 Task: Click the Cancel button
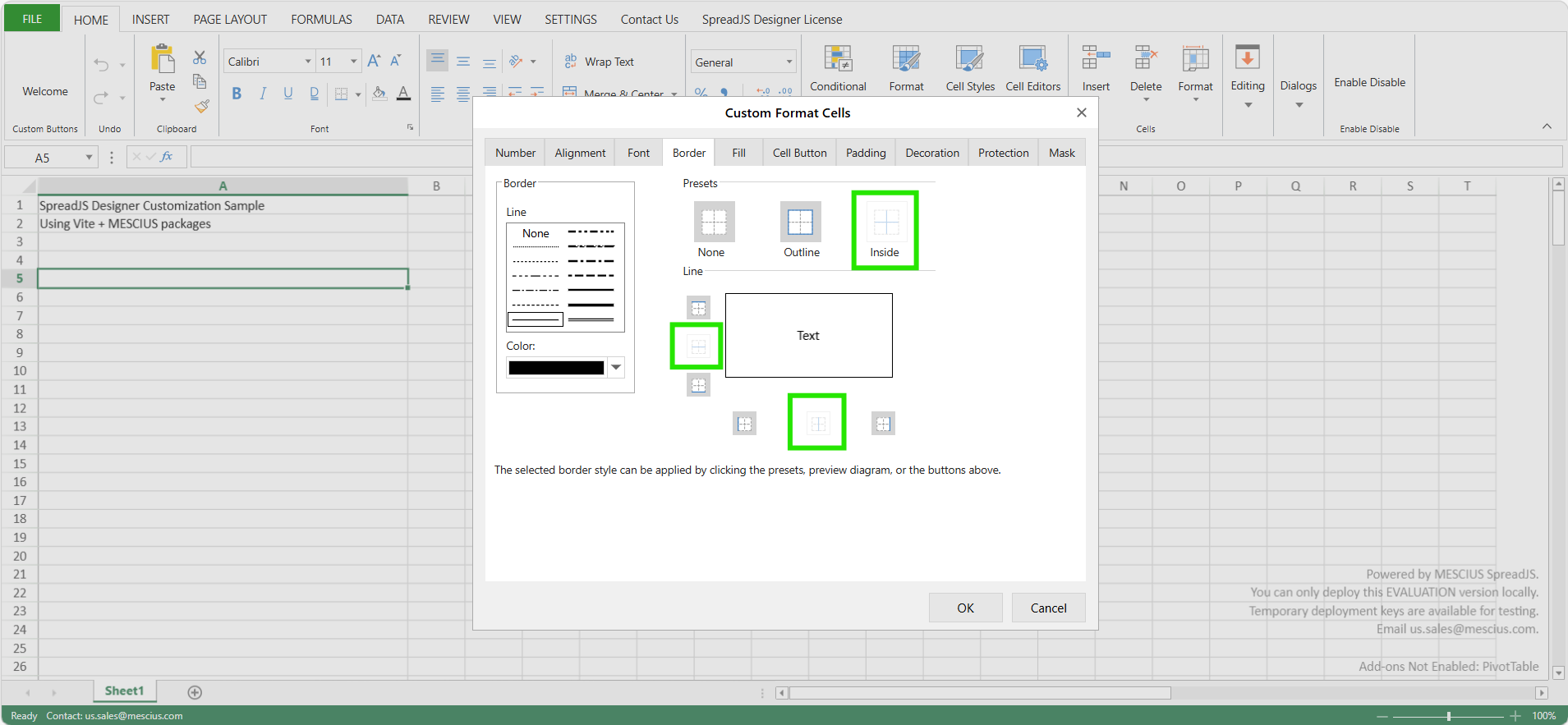click(x=1048, y=608)
